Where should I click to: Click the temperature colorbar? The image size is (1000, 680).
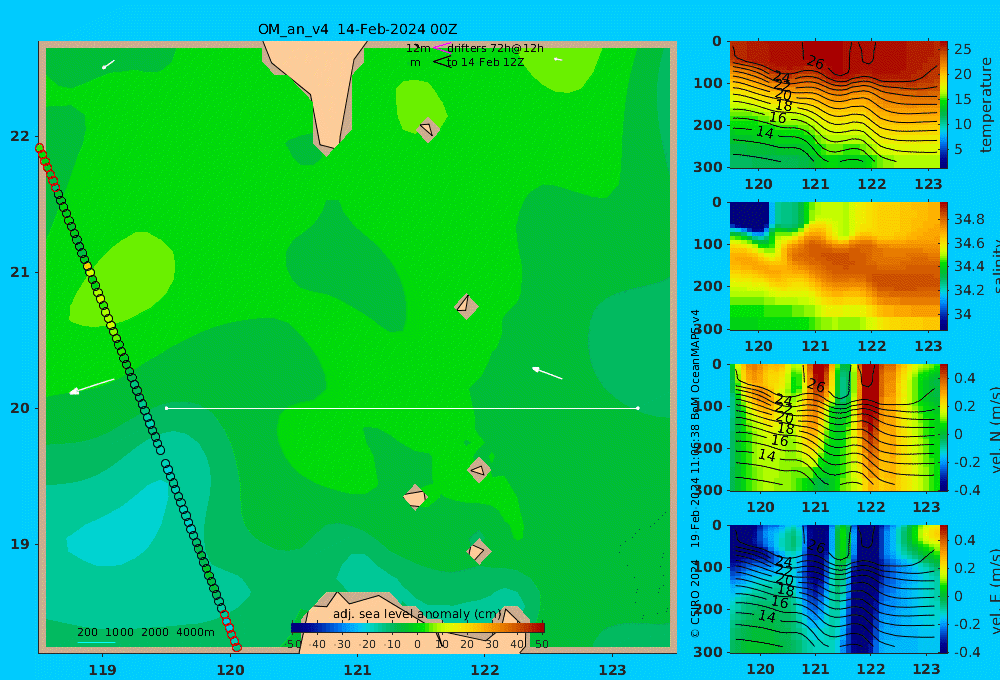[x=944, y=105]
